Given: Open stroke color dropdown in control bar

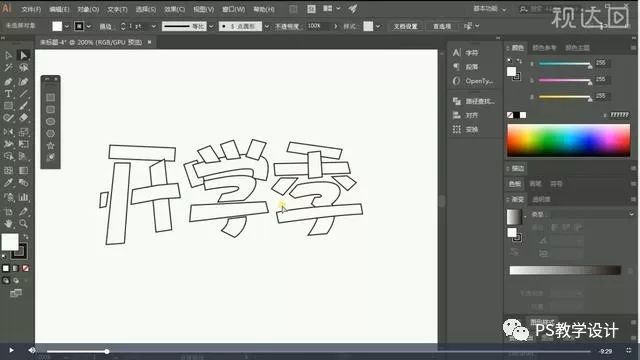Looking at the screenshot, I should click(x=89, y=27).
